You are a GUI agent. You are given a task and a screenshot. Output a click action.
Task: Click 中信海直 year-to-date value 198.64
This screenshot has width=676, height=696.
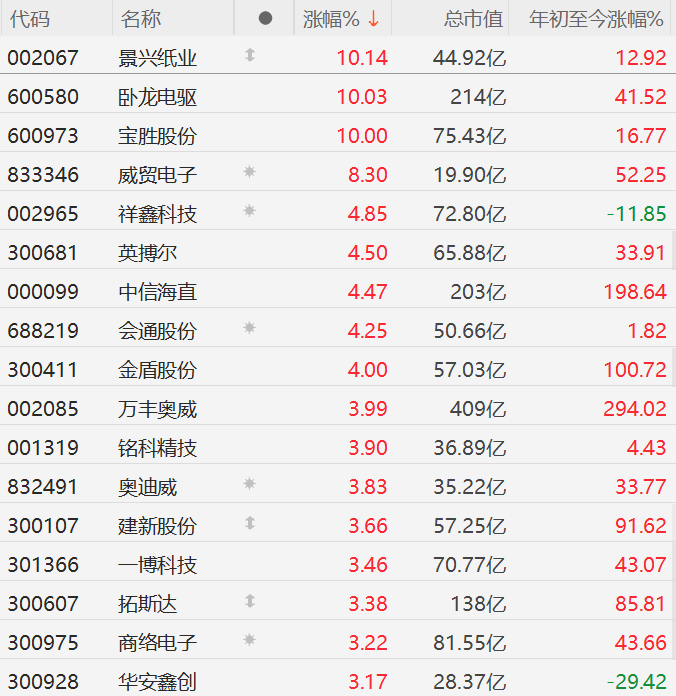(x=635, y=292)
